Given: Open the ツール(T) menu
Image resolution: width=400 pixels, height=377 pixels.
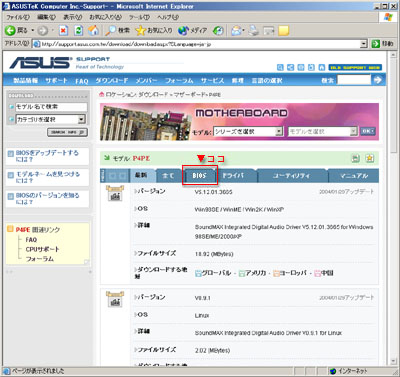Looking at the screenshot, I should (x=140, y=17).
